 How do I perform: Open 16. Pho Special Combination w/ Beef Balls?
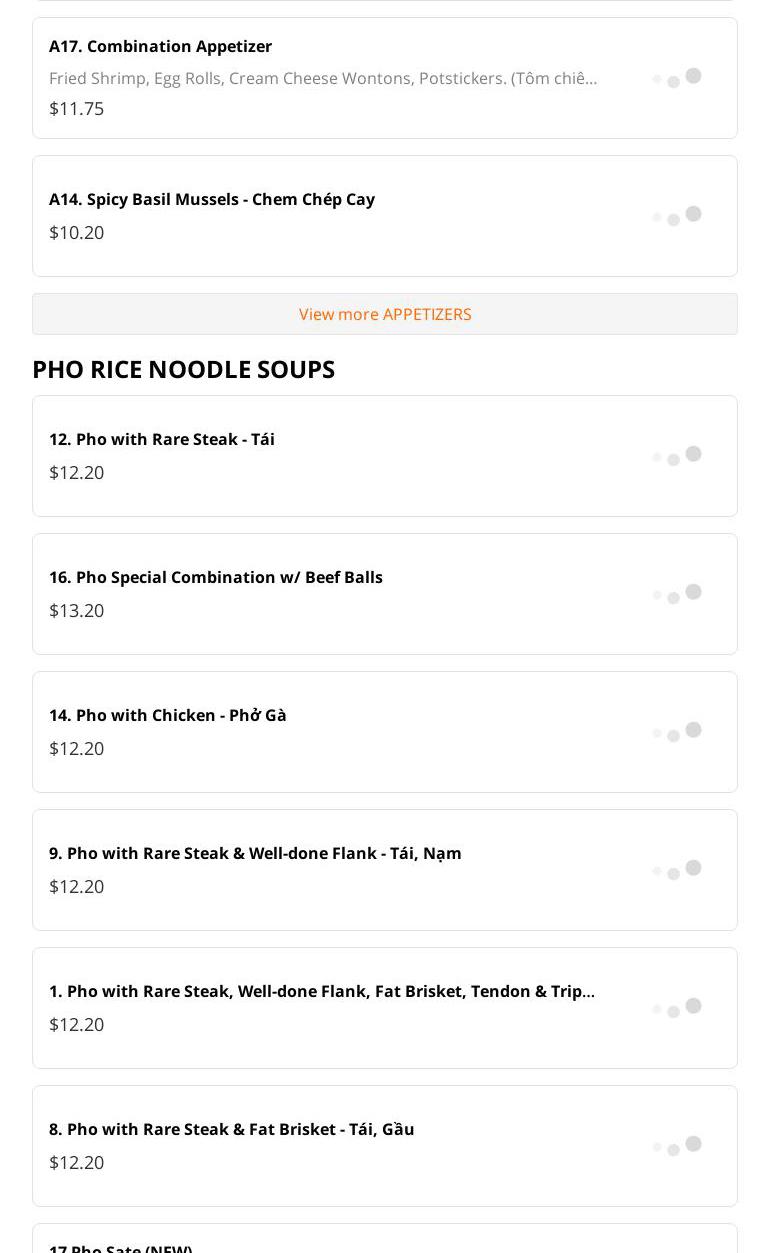(x=216, y=577)
